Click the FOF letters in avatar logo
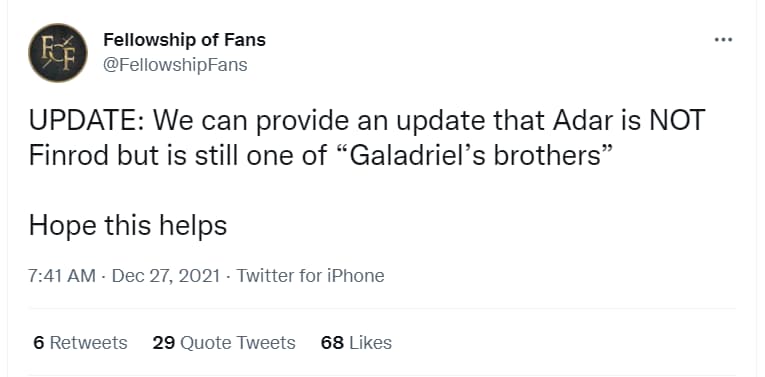This screenshot has width=765, height=377. click(58, 52)
